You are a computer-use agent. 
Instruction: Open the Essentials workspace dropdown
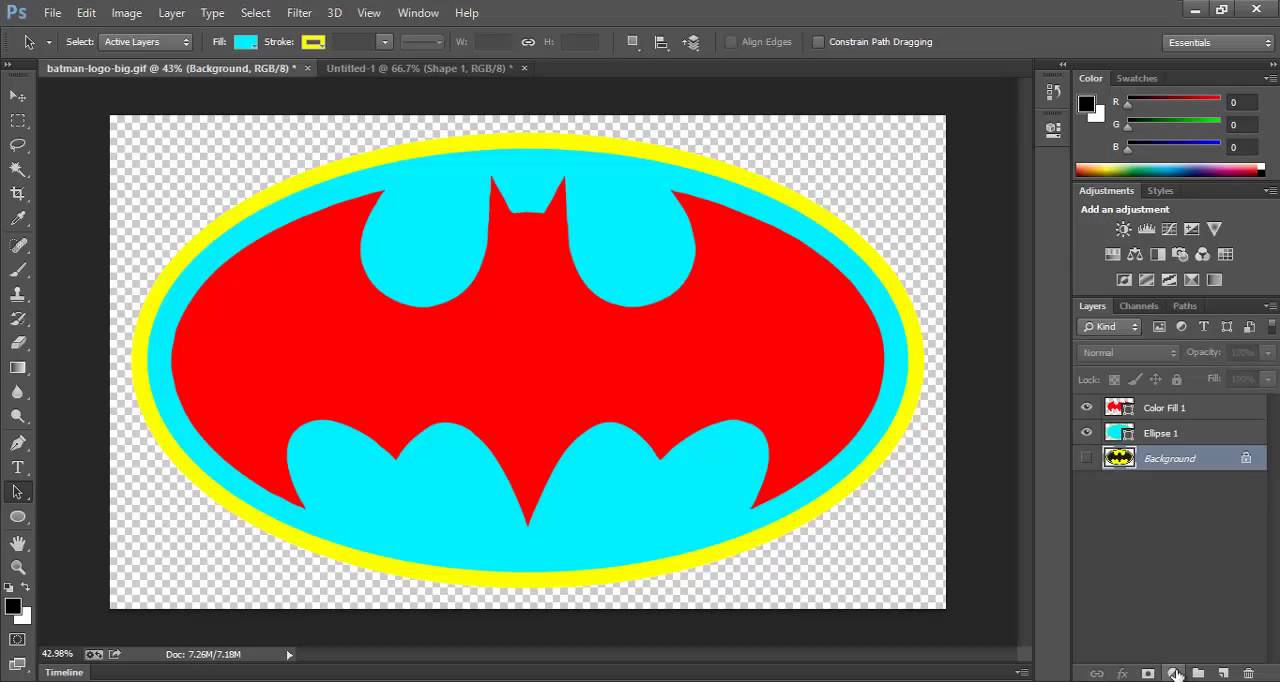click(1219, 42)
